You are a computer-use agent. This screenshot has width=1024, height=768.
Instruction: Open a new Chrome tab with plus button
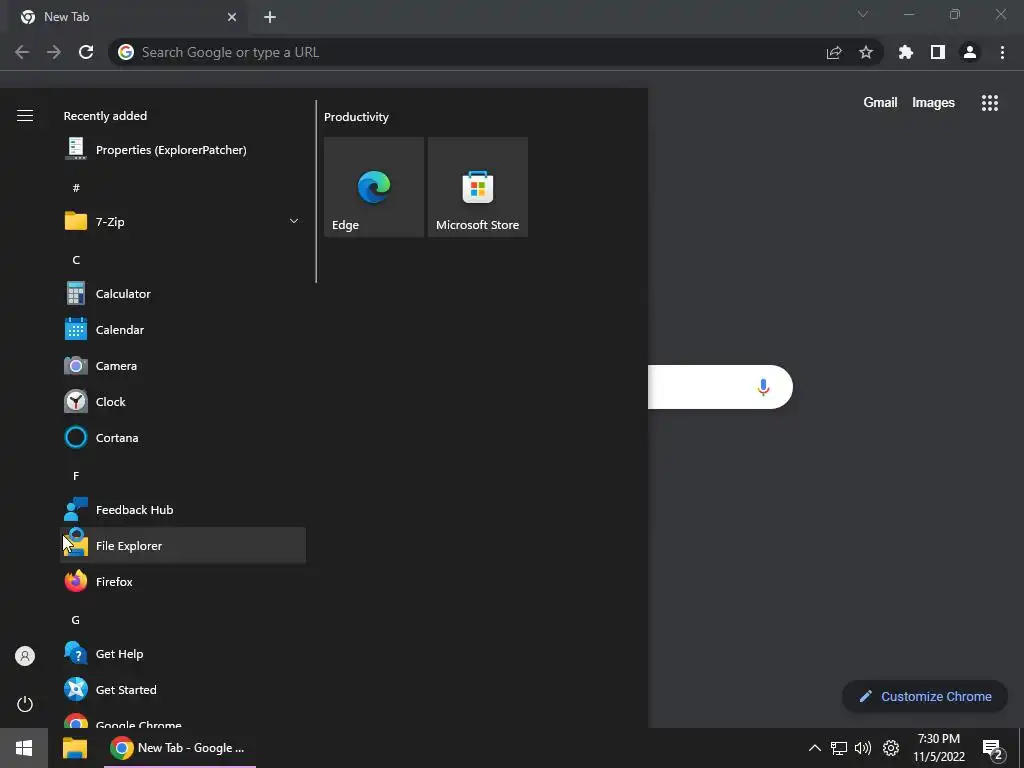tap(270, 17)
